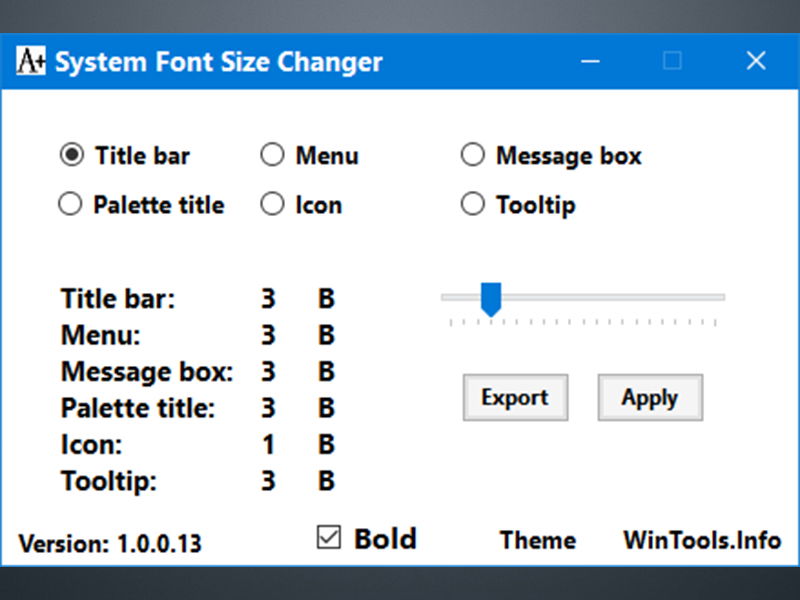
Task: Choose the Message box radio button
Action: [472, 156]
